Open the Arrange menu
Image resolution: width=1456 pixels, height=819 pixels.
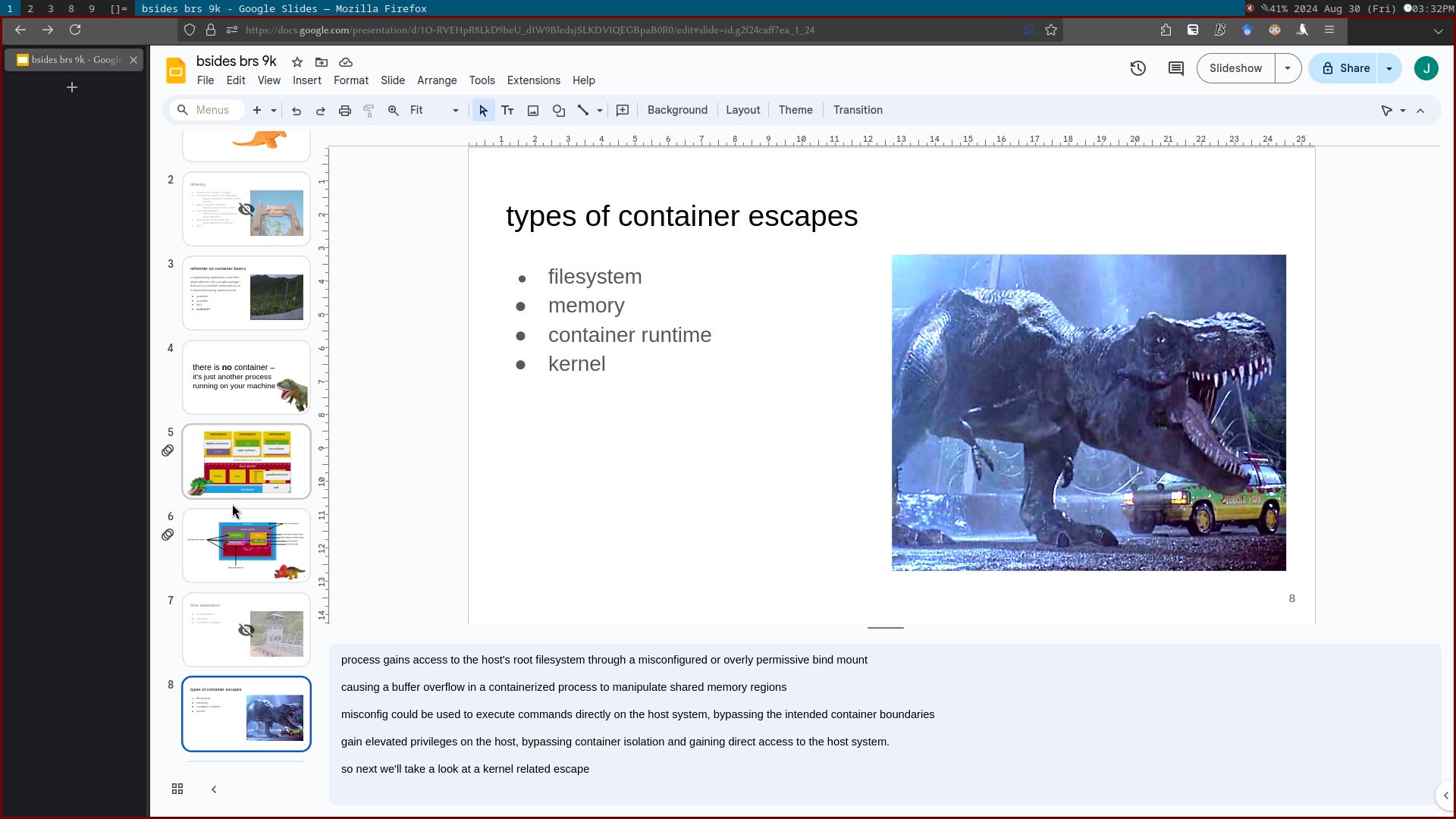(437, 80)
